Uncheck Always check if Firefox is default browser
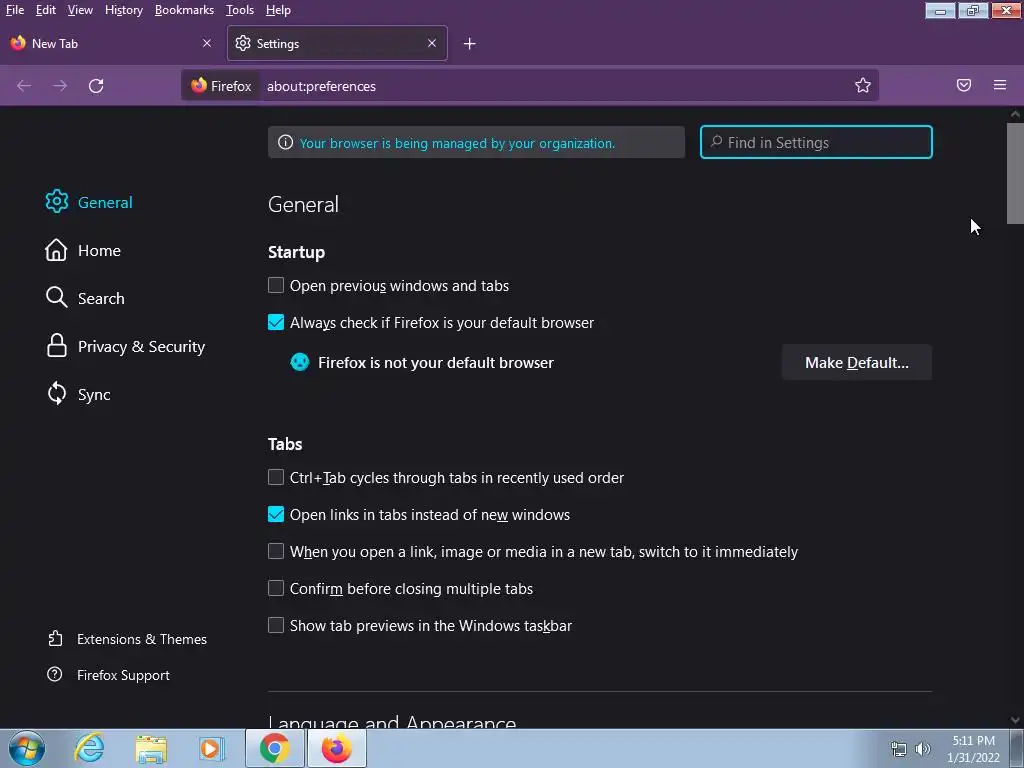Viewport: 1024px width, 768px height. (276, 322)
